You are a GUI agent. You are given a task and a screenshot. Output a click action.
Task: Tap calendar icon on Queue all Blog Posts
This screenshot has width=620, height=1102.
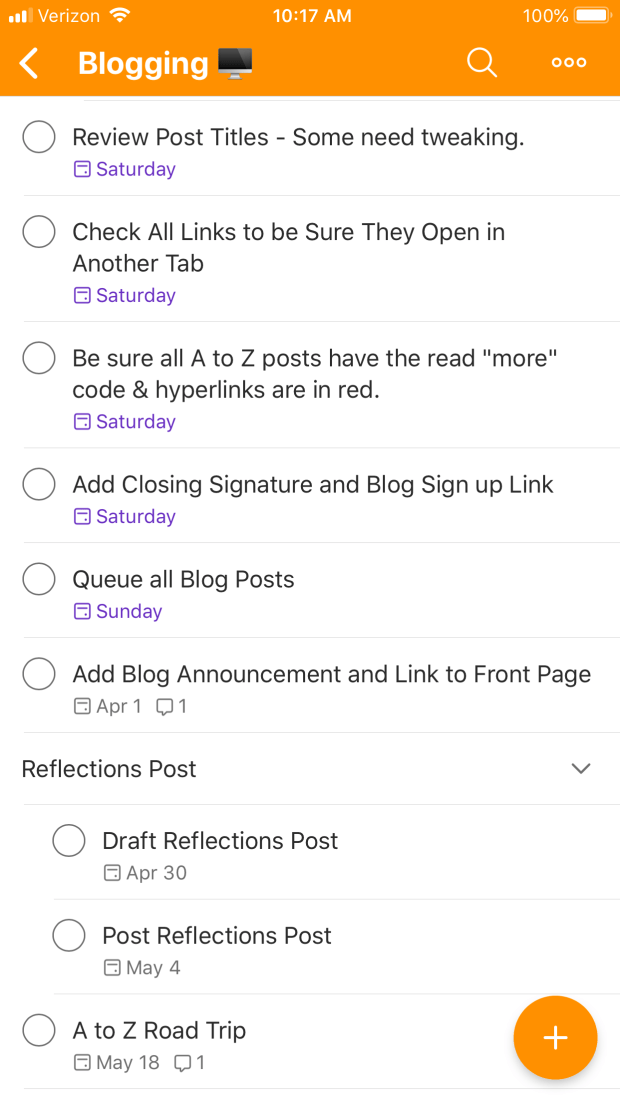tap(82, 612)
